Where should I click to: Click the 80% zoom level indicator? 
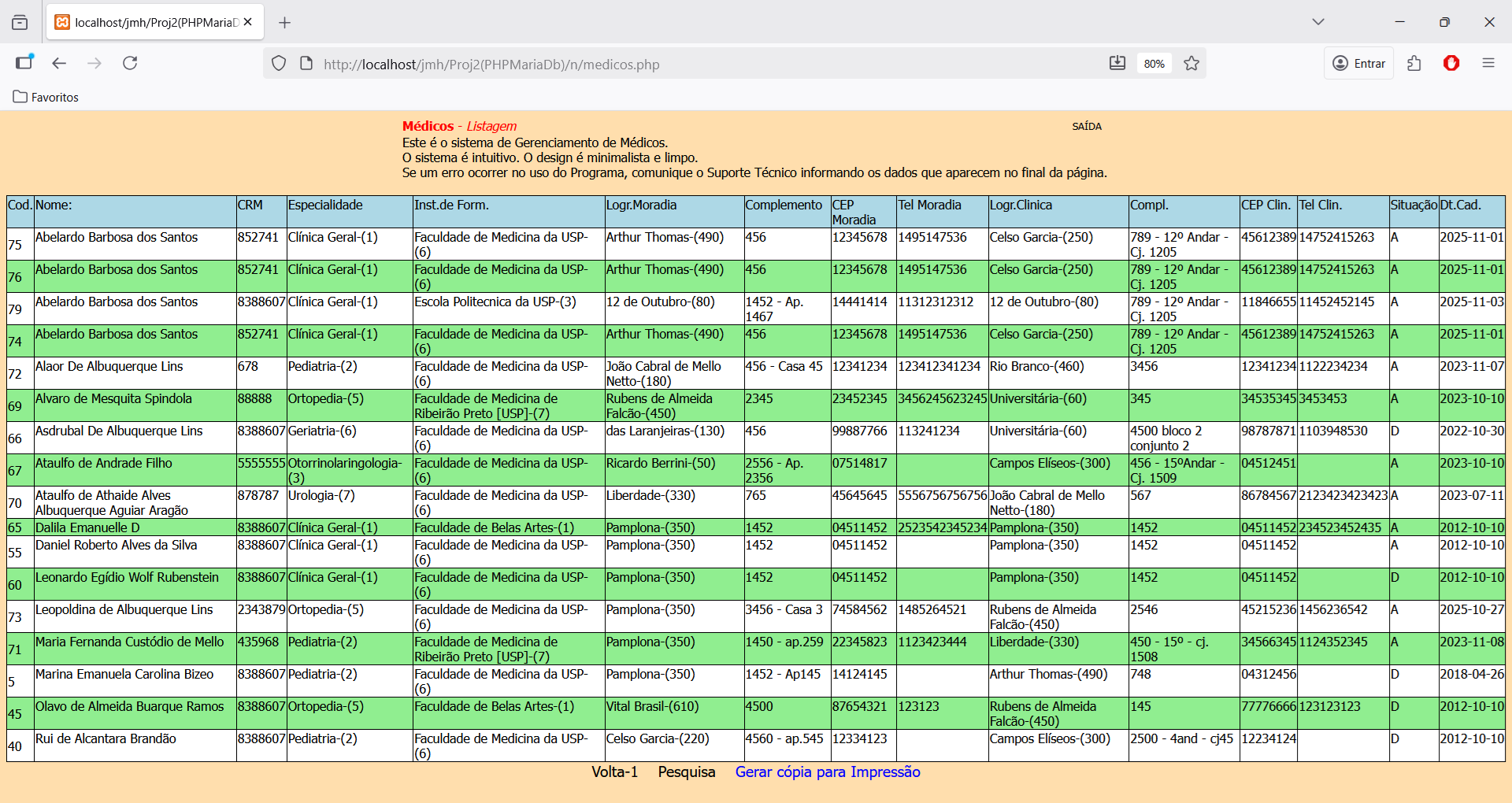1154,64
